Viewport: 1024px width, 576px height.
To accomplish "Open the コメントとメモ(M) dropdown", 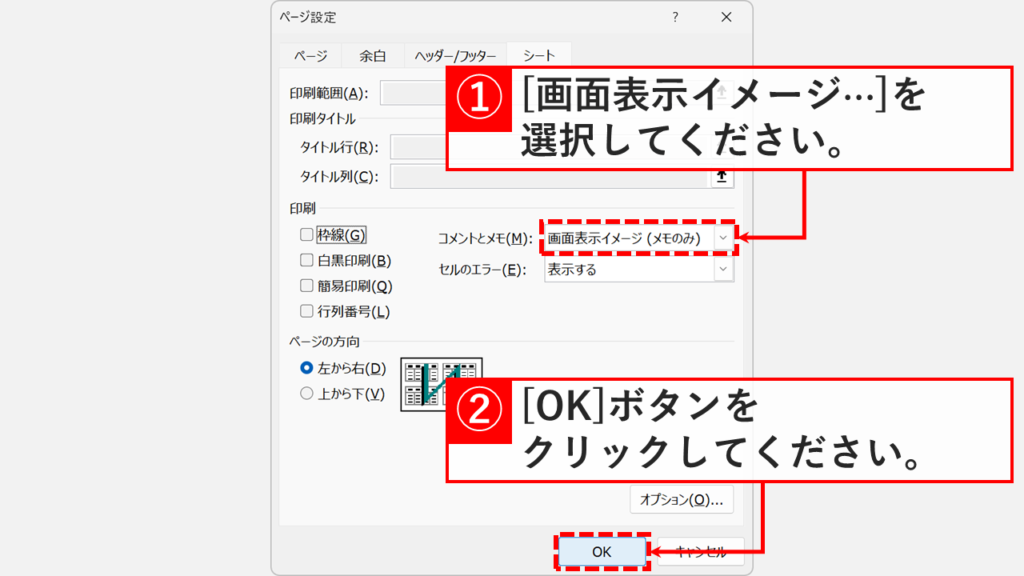I will (x=639, y=238).
